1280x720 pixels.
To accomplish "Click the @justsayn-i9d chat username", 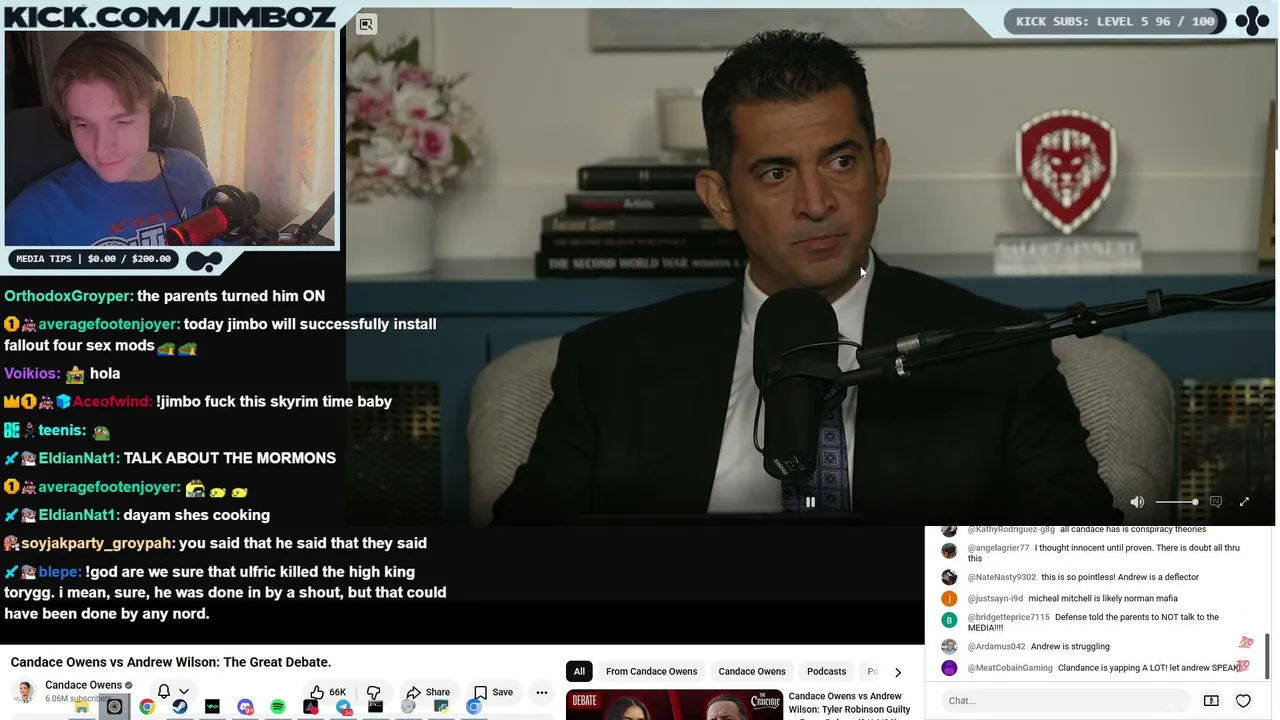I will point(995,598).
